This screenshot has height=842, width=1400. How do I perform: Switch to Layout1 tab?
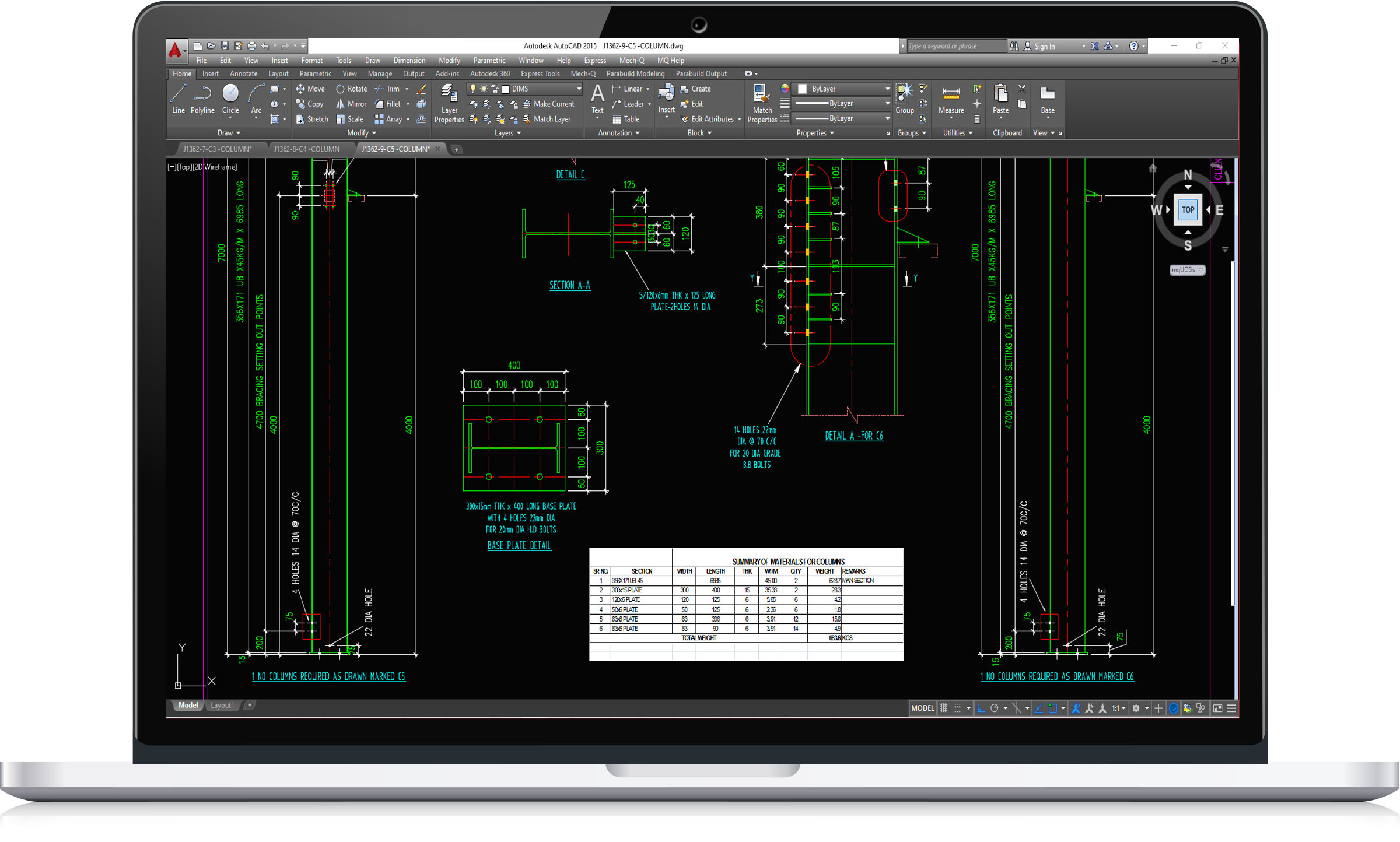tap(222, 706)
